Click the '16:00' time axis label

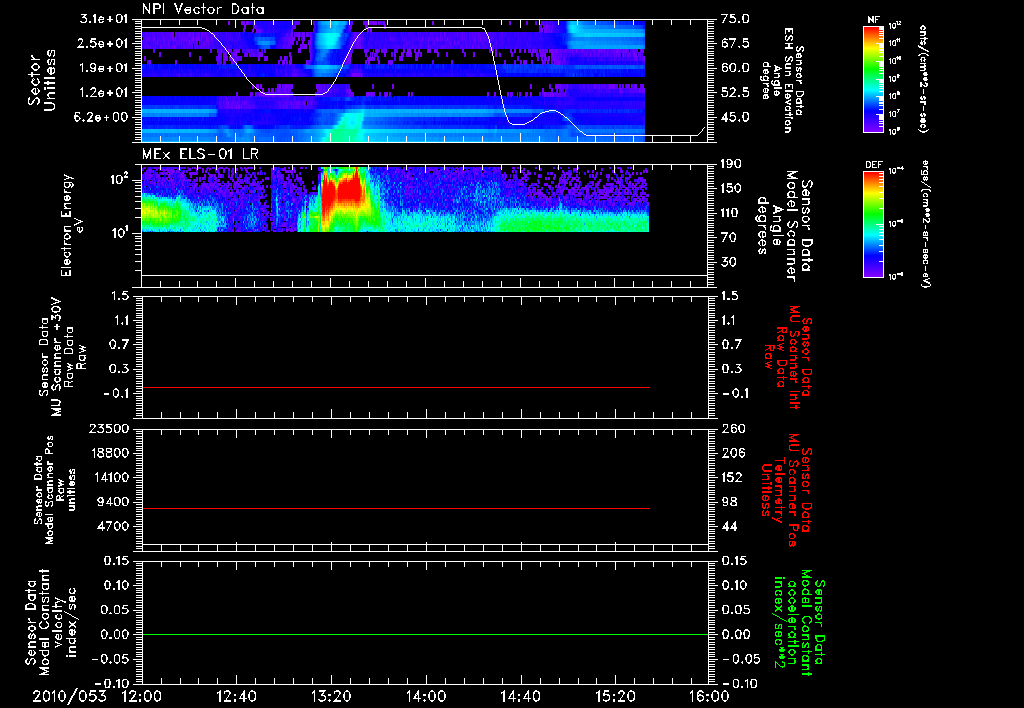click(709, 696)
